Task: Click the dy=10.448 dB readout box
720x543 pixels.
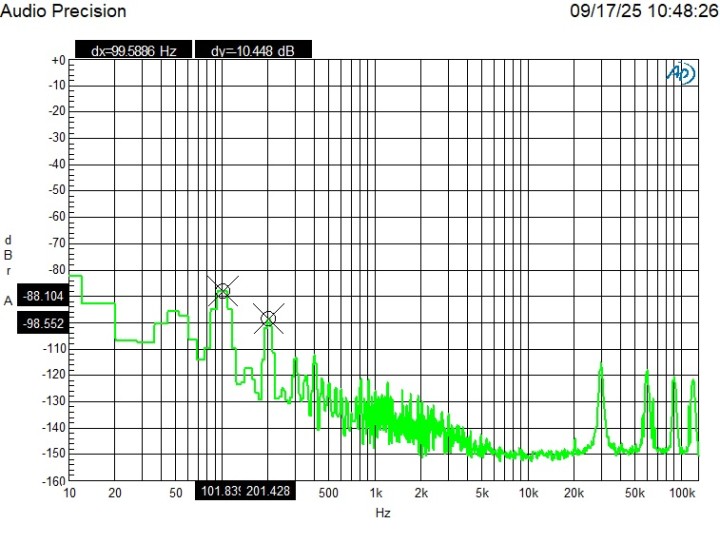Action: tap(254, 50)
